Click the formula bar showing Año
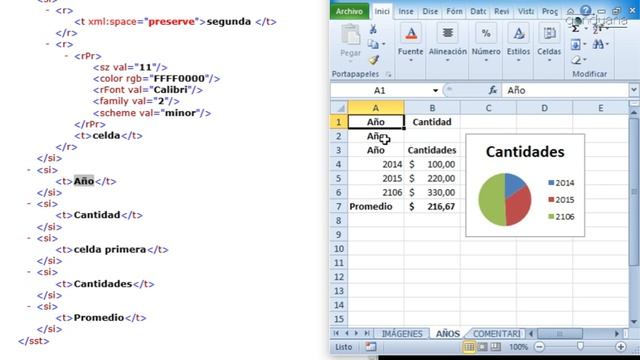 pos(565,90)
